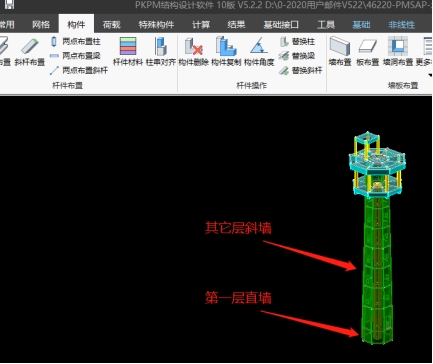Viewport: 433px width, 364px height.
Task: Open the 基础接口 ribbon tab
Action: [281, 25]
